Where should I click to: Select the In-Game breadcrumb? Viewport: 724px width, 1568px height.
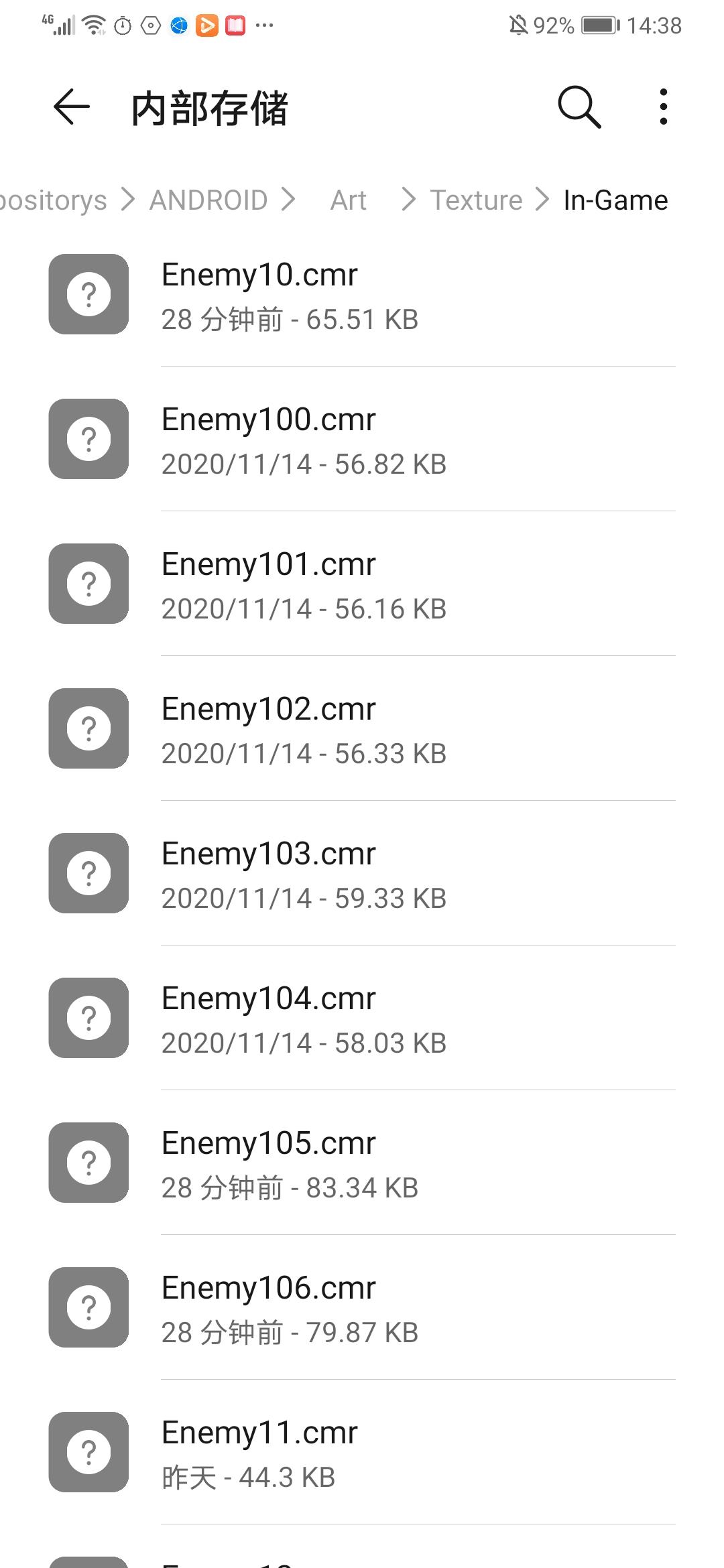[x=615, y=200]
